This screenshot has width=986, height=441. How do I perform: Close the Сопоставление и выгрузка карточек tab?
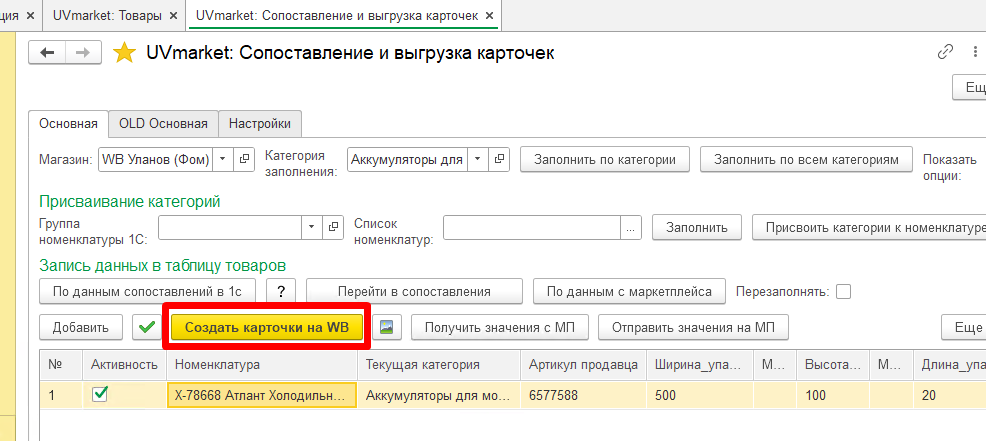click(490, 15)
